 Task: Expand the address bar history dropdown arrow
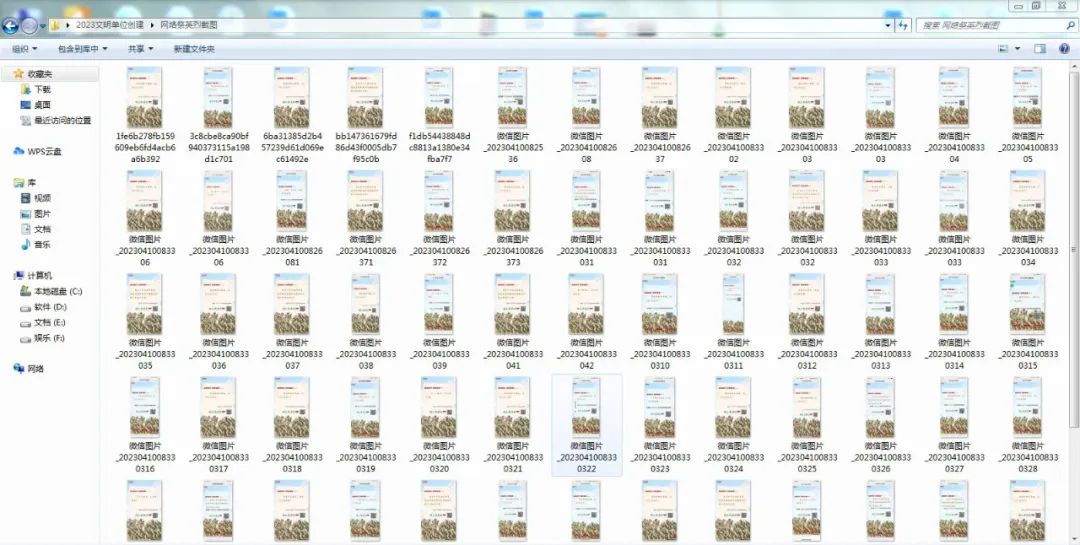[888, 25]
